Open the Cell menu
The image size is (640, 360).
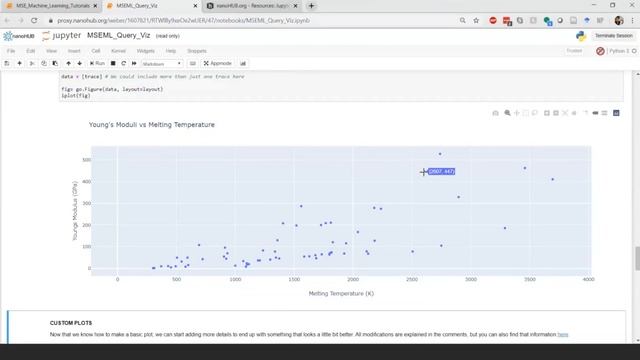click(x=96, y=51)
